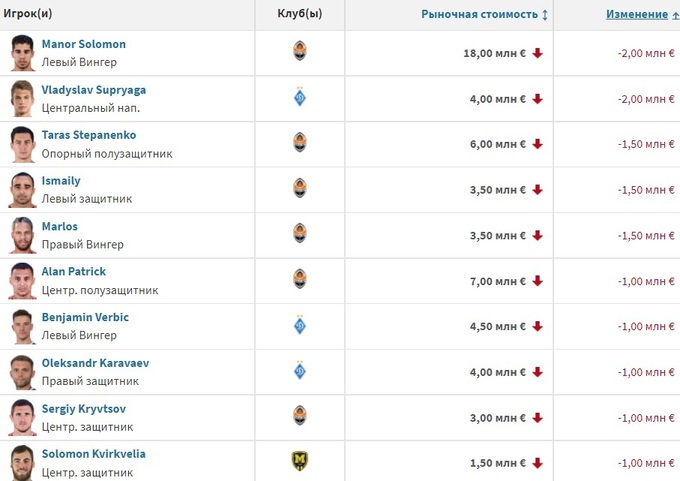
Task: Open Manor Solomon player profile link
Action: (x=83, y=44)
